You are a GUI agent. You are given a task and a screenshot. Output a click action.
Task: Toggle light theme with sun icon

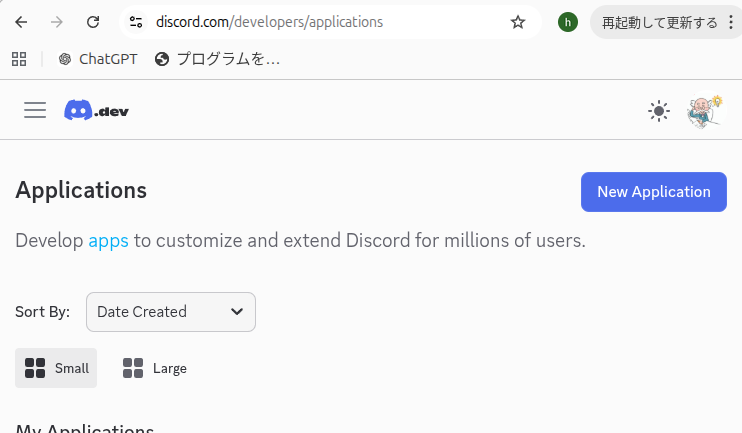click(x=658, y=111)
